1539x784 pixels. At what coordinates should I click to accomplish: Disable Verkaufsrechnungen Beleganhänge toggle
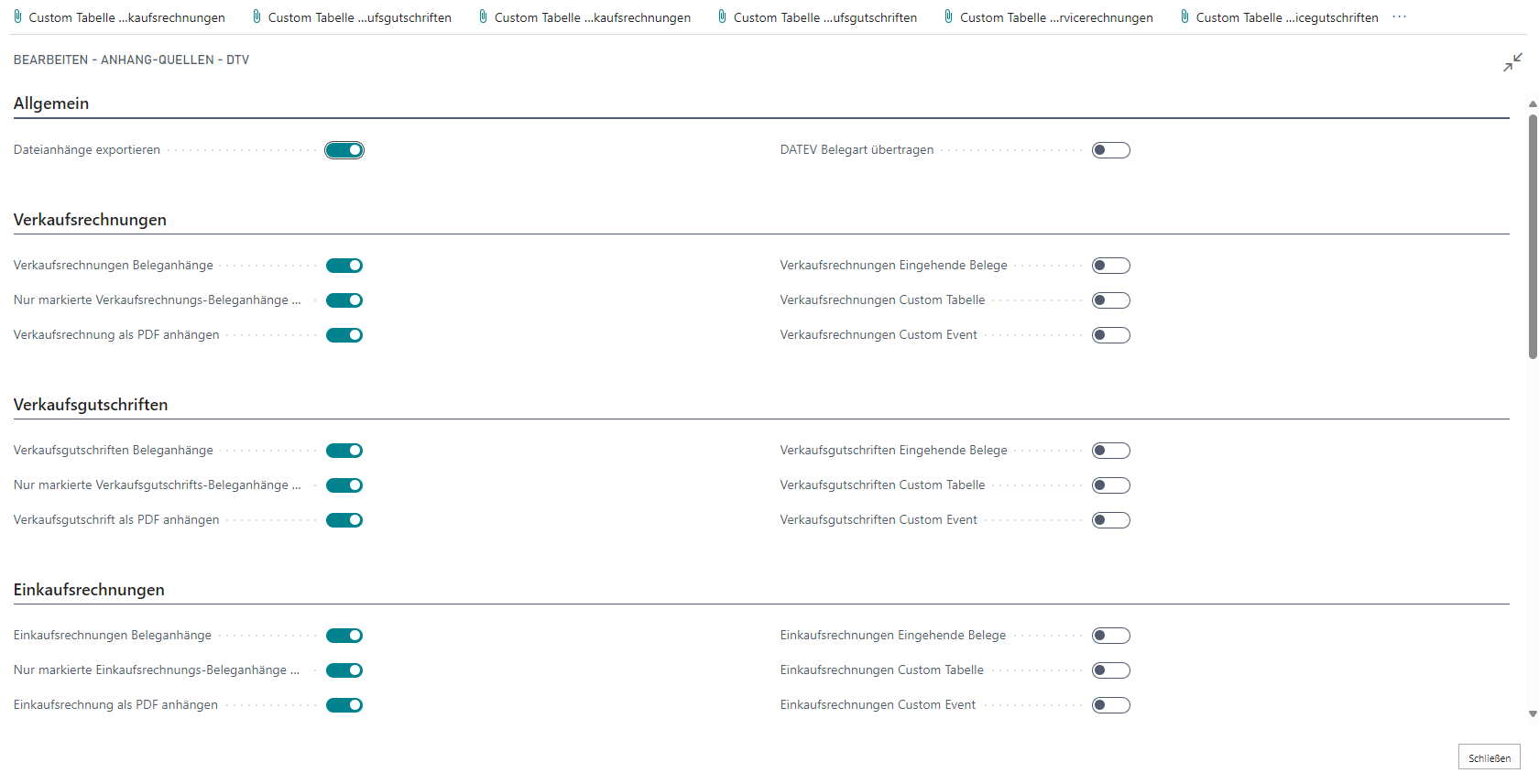coord(344,266)
